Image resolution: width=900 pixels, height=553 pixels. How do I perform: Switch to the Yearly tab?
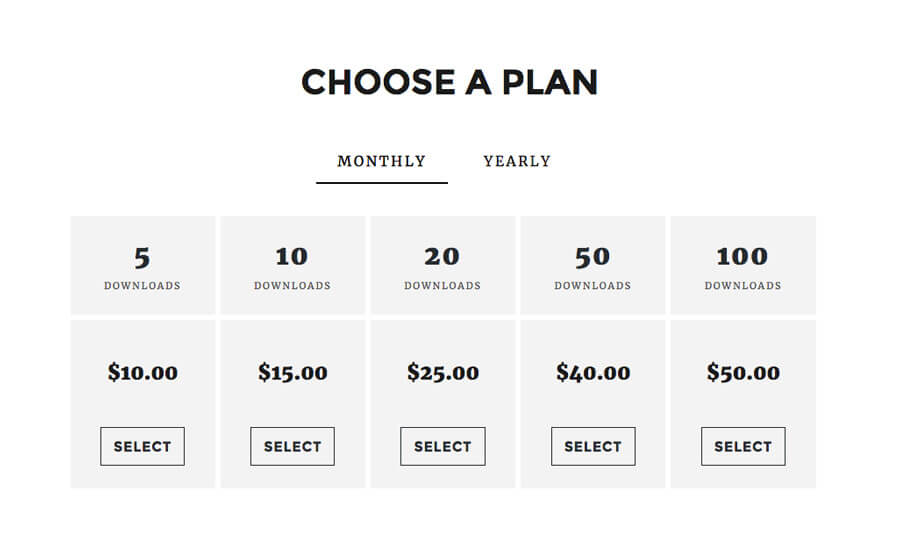tap(516, 161)
